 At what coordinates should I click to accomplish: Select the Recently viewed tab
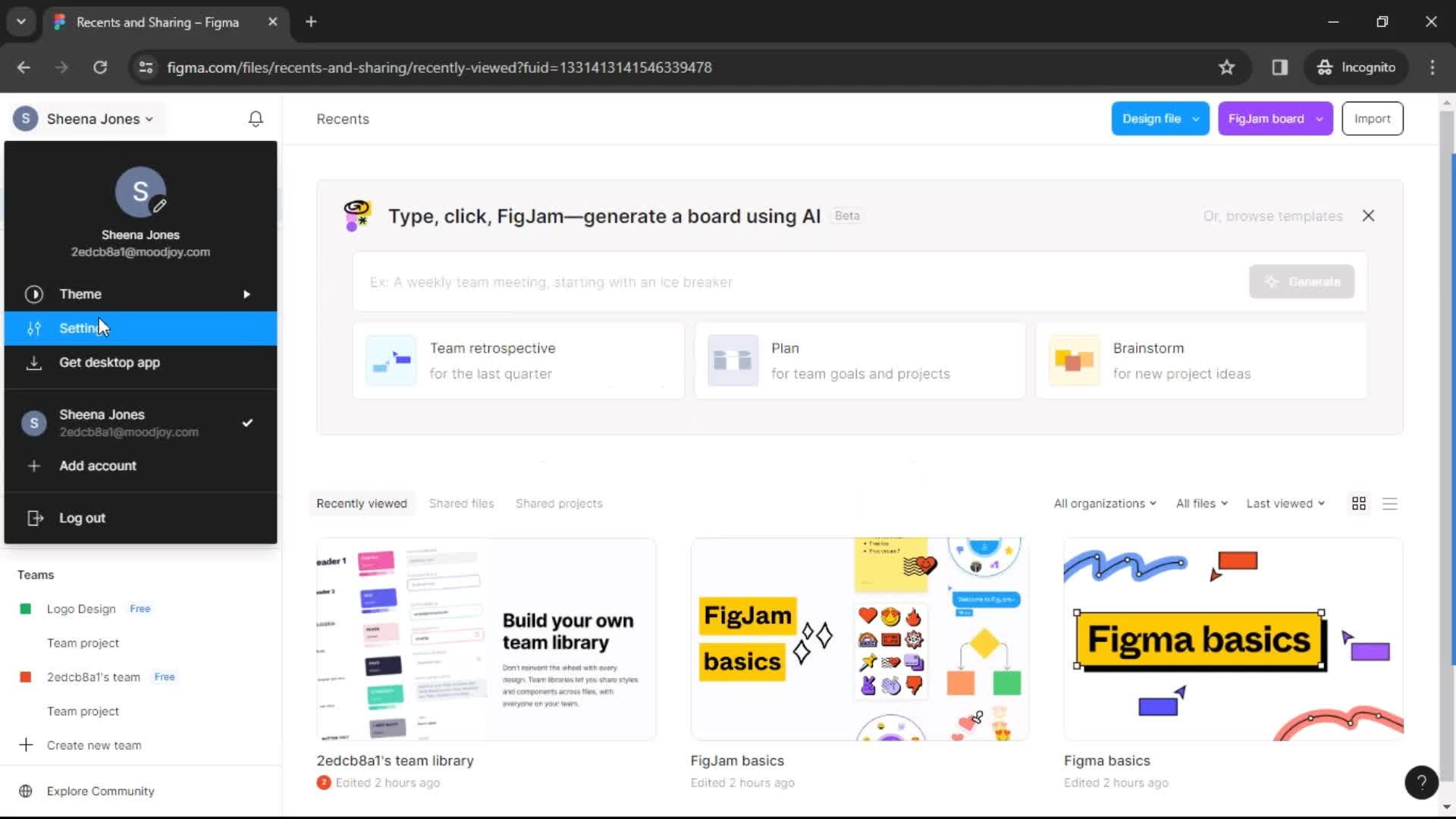tap(362, 503)
